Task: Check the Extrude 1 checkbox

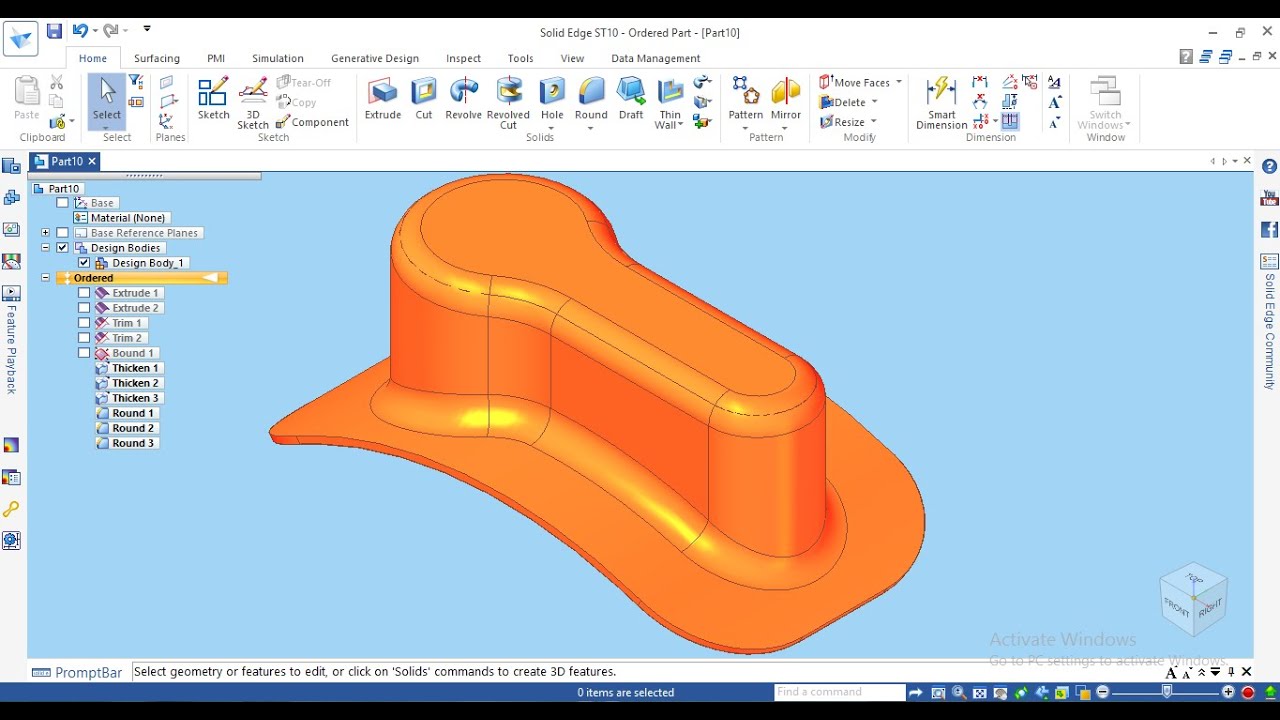Action: (84, 293)
